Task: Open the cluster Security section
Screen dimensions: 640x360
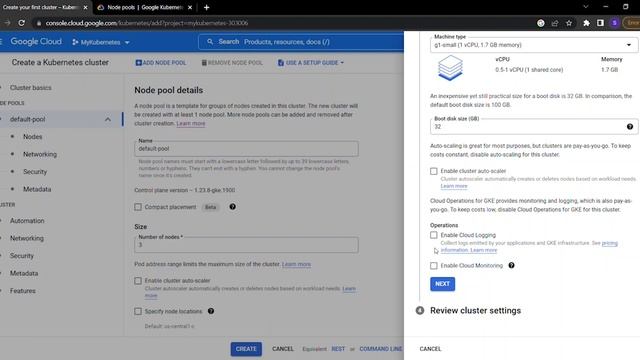Action: click(x=22, y=256)
